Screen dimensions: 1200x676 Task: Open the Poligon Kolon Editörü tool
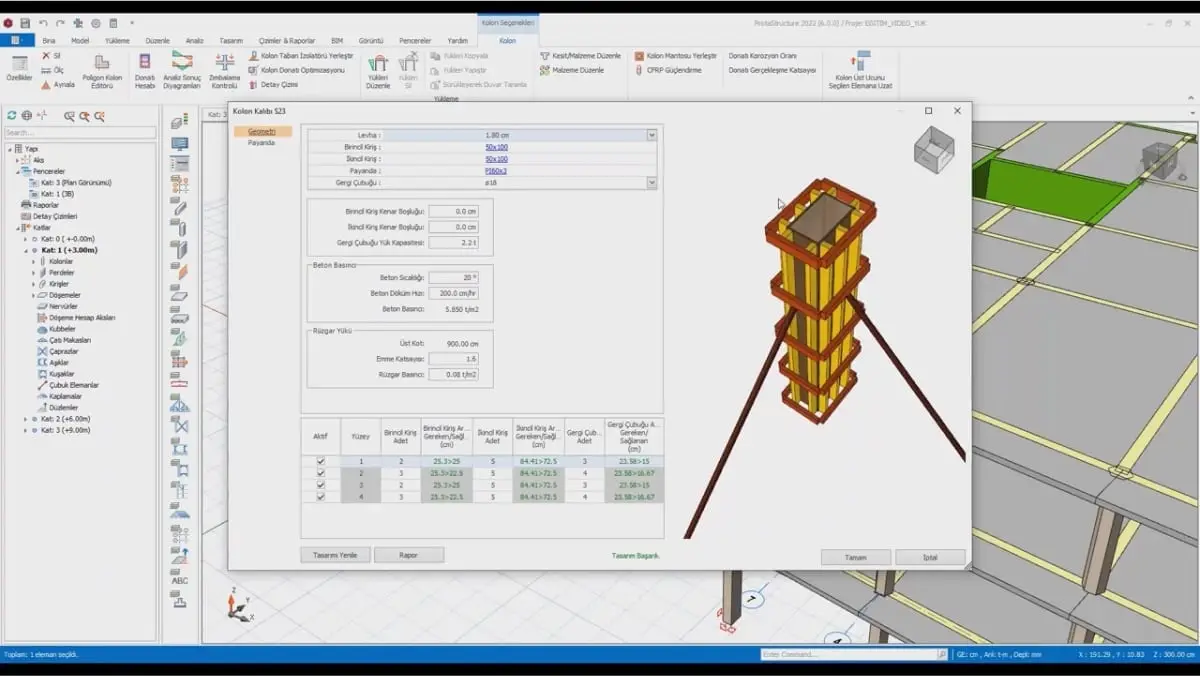click(x=101, y=68)
